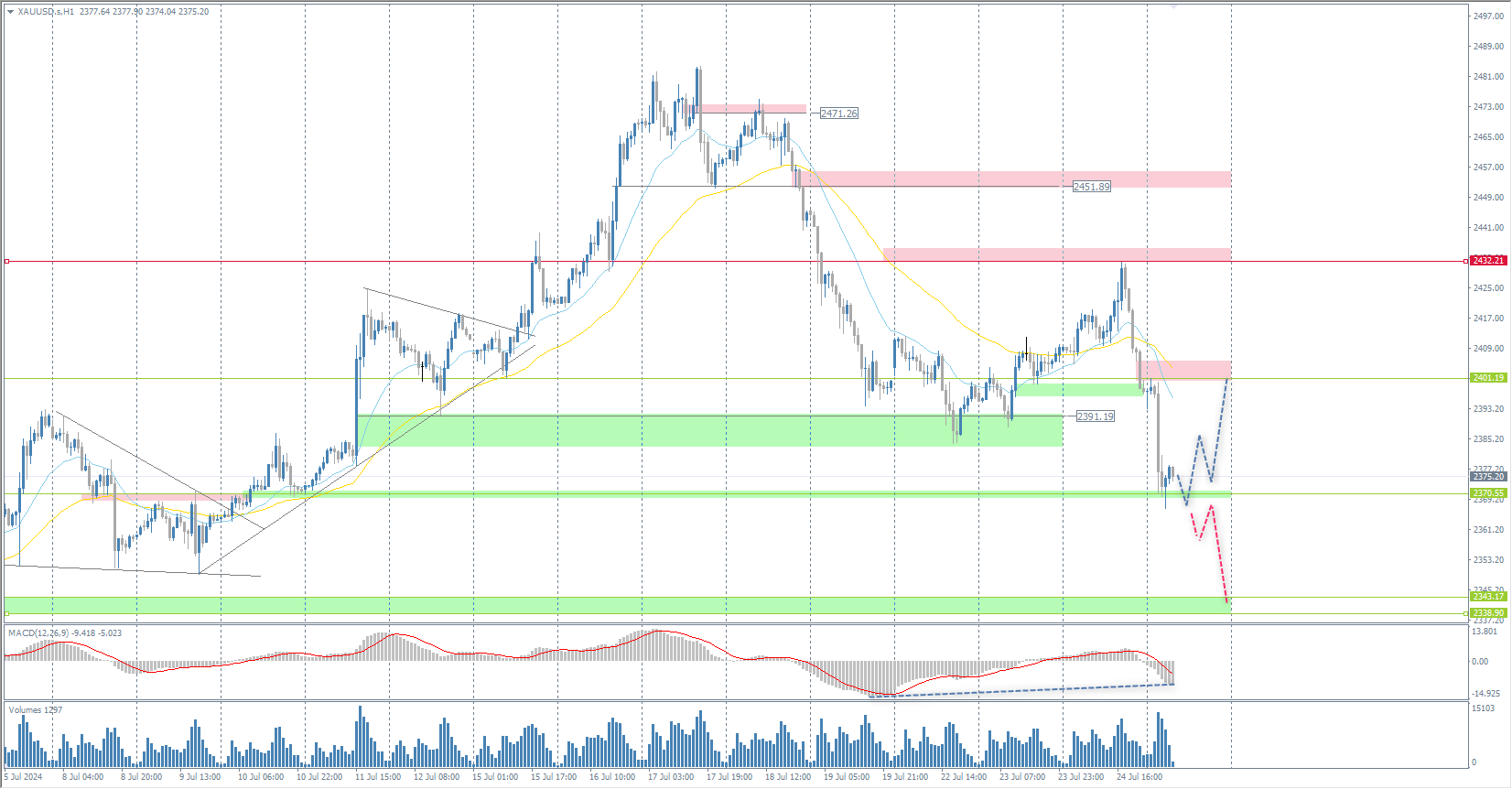
Task: Click the Volumes 1297 indicator label
Action: pyautogui.click(x=36, y=710)
